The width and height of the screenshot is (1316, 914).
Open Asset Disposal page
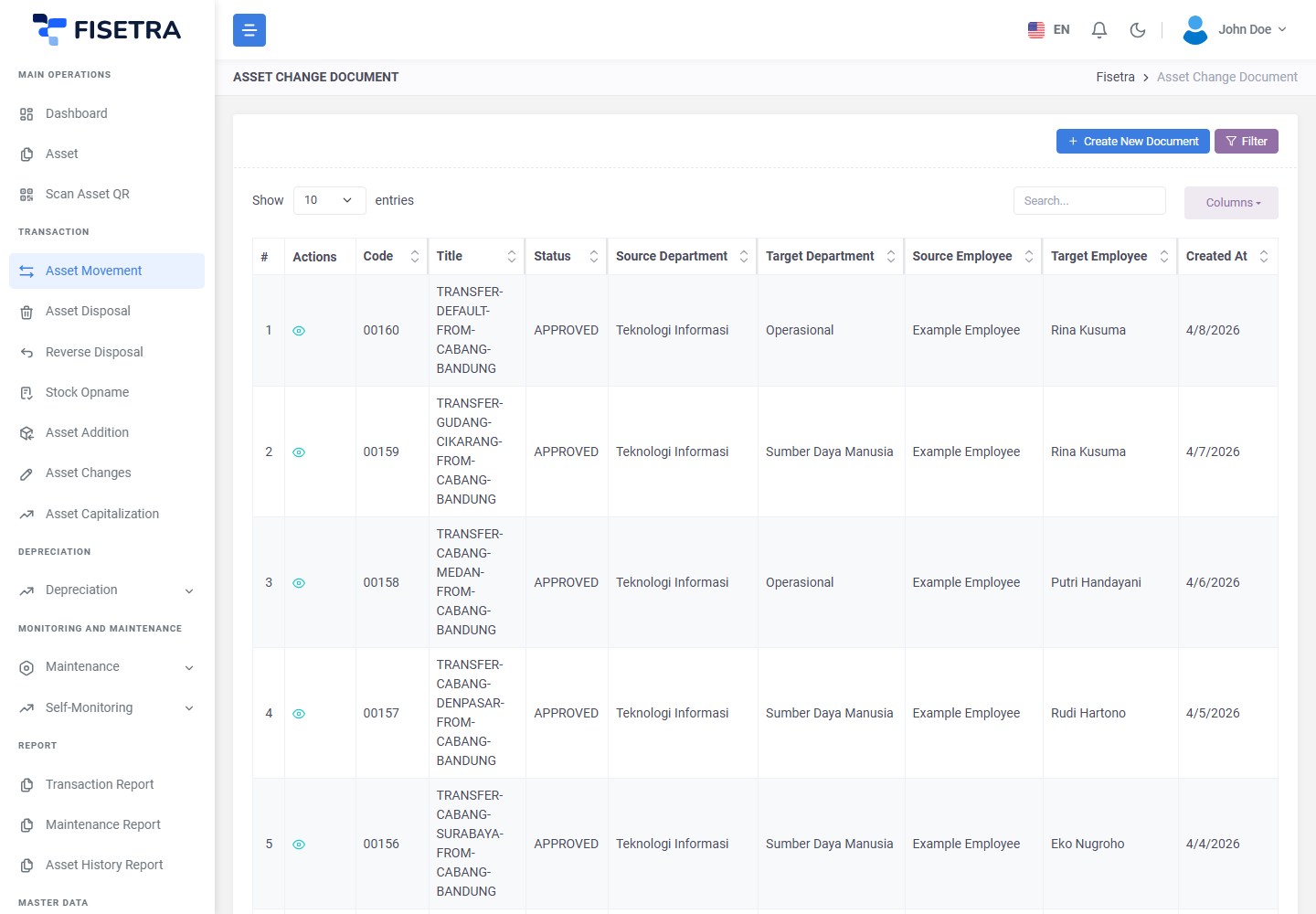107,311
